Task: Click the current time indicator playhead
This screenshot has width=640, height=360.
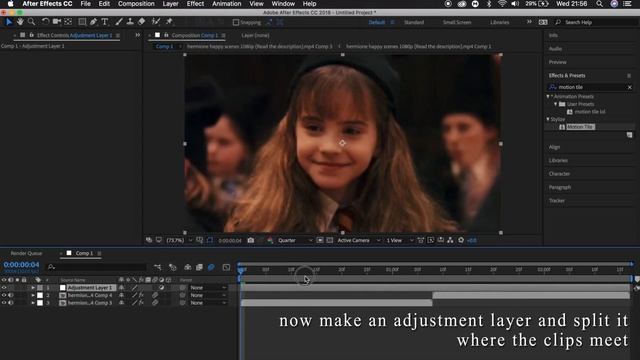Action: point(241,270)
